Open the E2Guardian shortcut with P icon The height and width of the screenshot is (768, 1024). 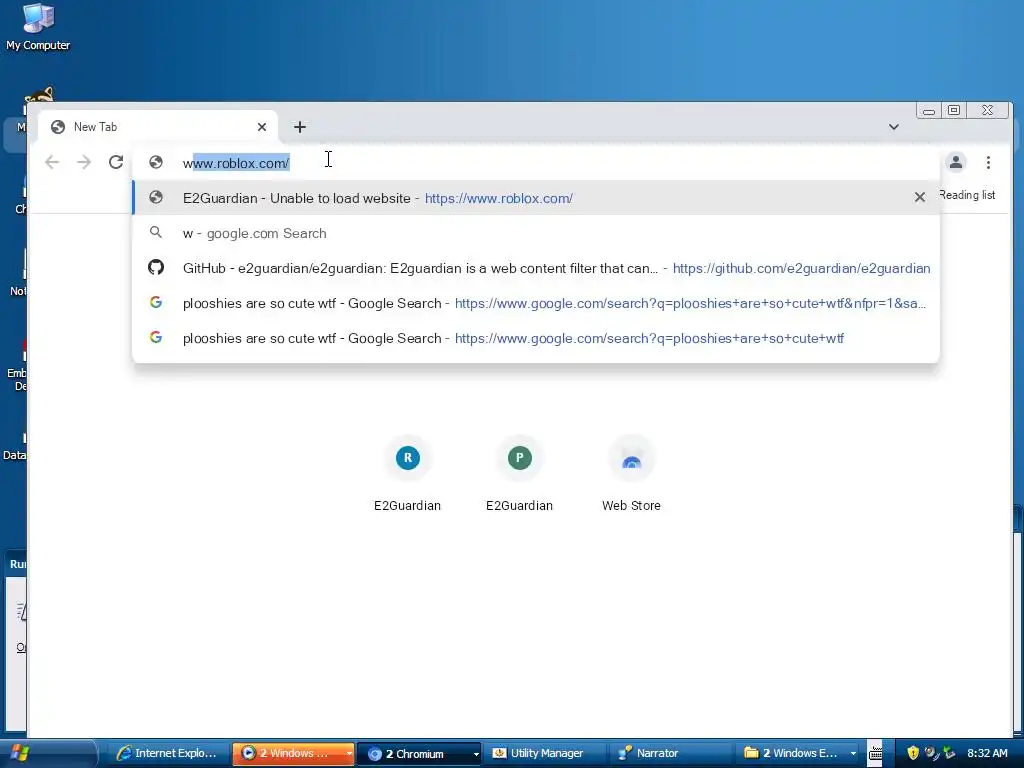point(519,473)
